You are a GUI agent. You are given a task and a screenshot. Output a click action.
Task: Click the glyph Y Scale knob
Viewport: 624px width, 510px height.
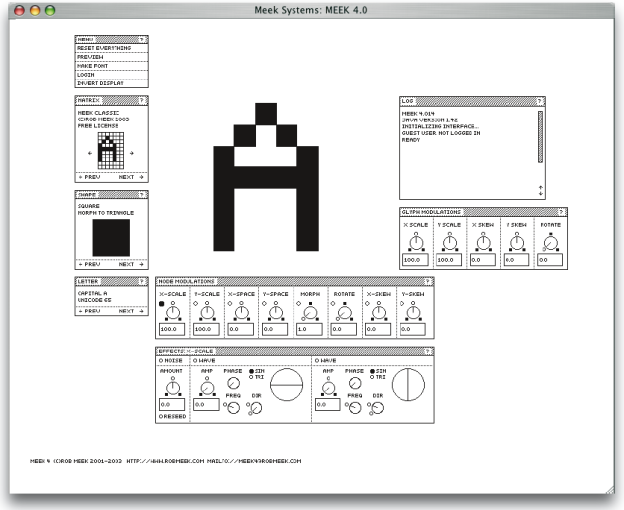pos(450,243)
